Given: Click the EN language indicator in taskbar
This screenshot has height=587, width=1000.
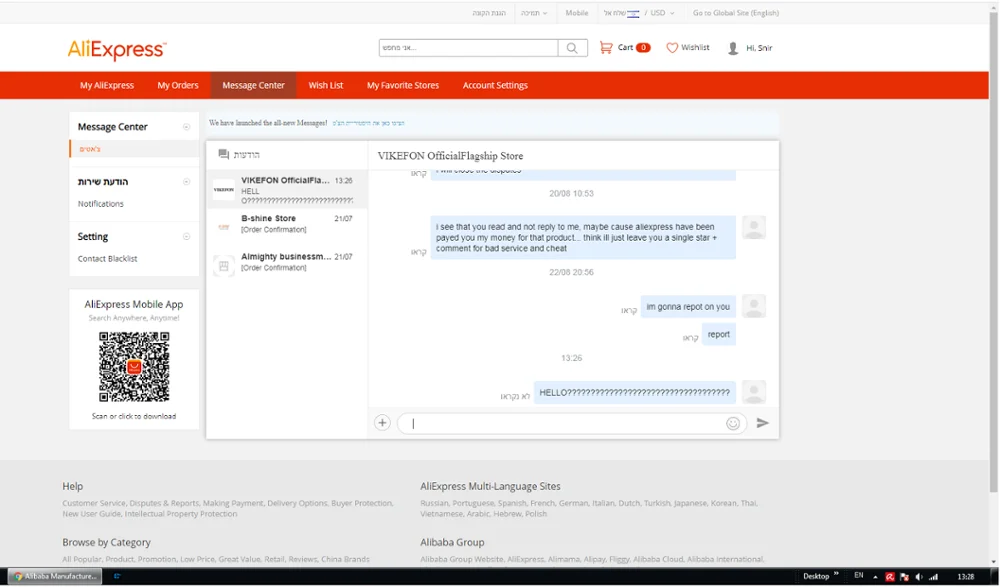Looking at the screenshot, I should (859, 576).
